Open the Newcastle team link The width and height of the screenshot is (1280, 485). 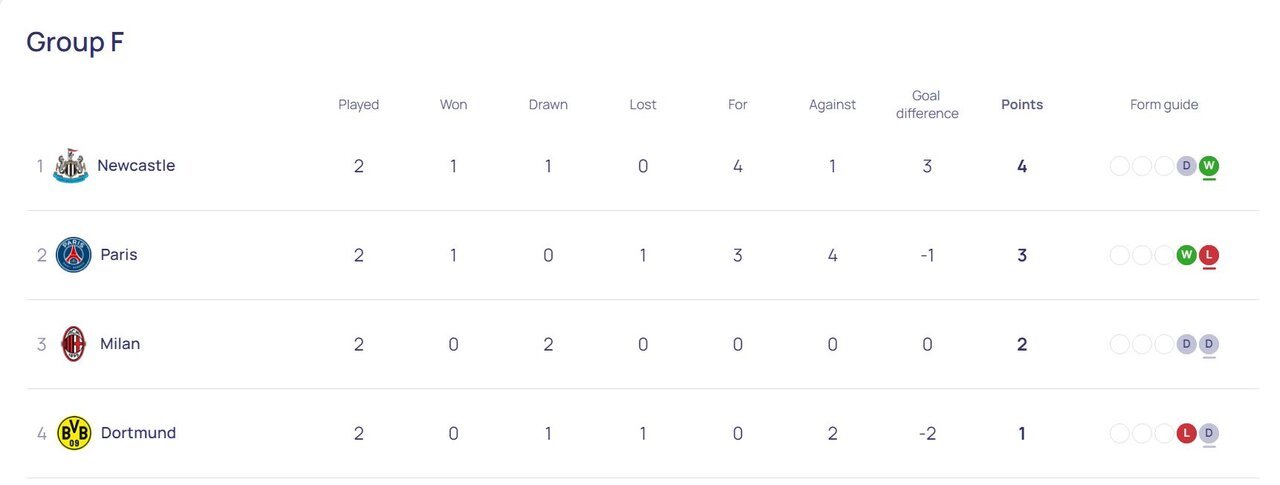point(136,166)
